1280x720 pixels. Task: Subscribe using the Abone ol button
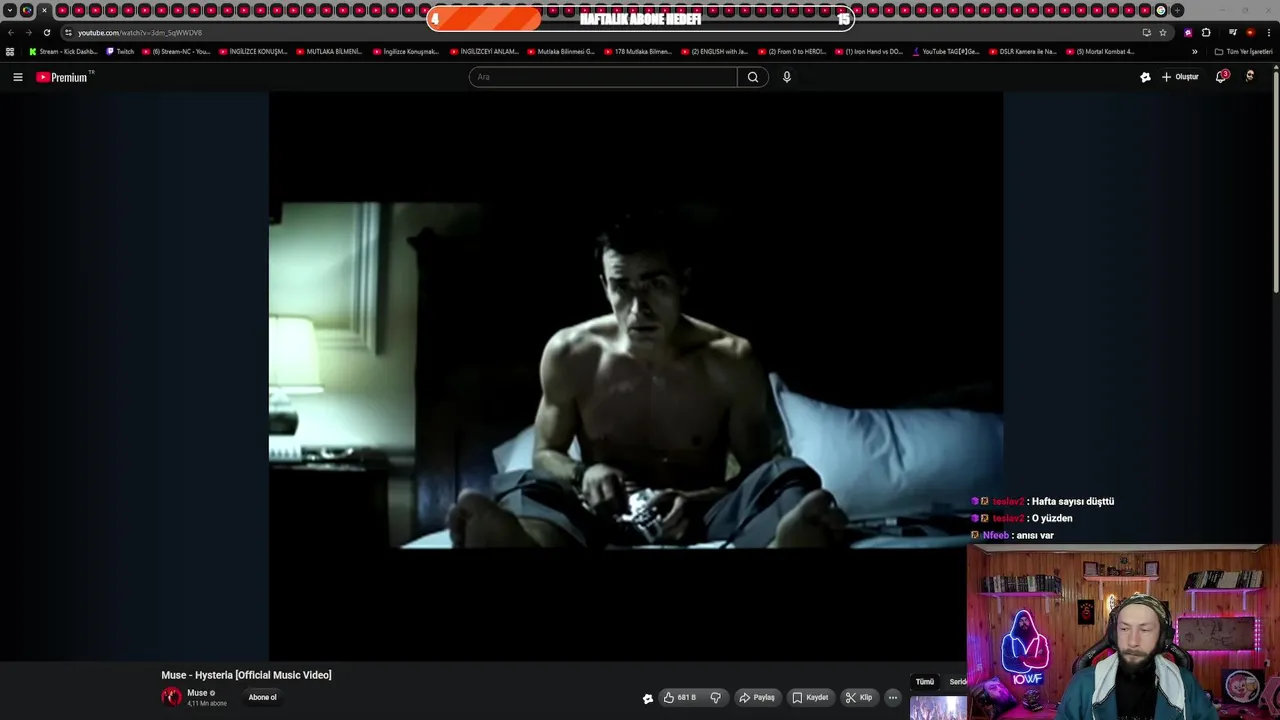(x=263, y=697)
